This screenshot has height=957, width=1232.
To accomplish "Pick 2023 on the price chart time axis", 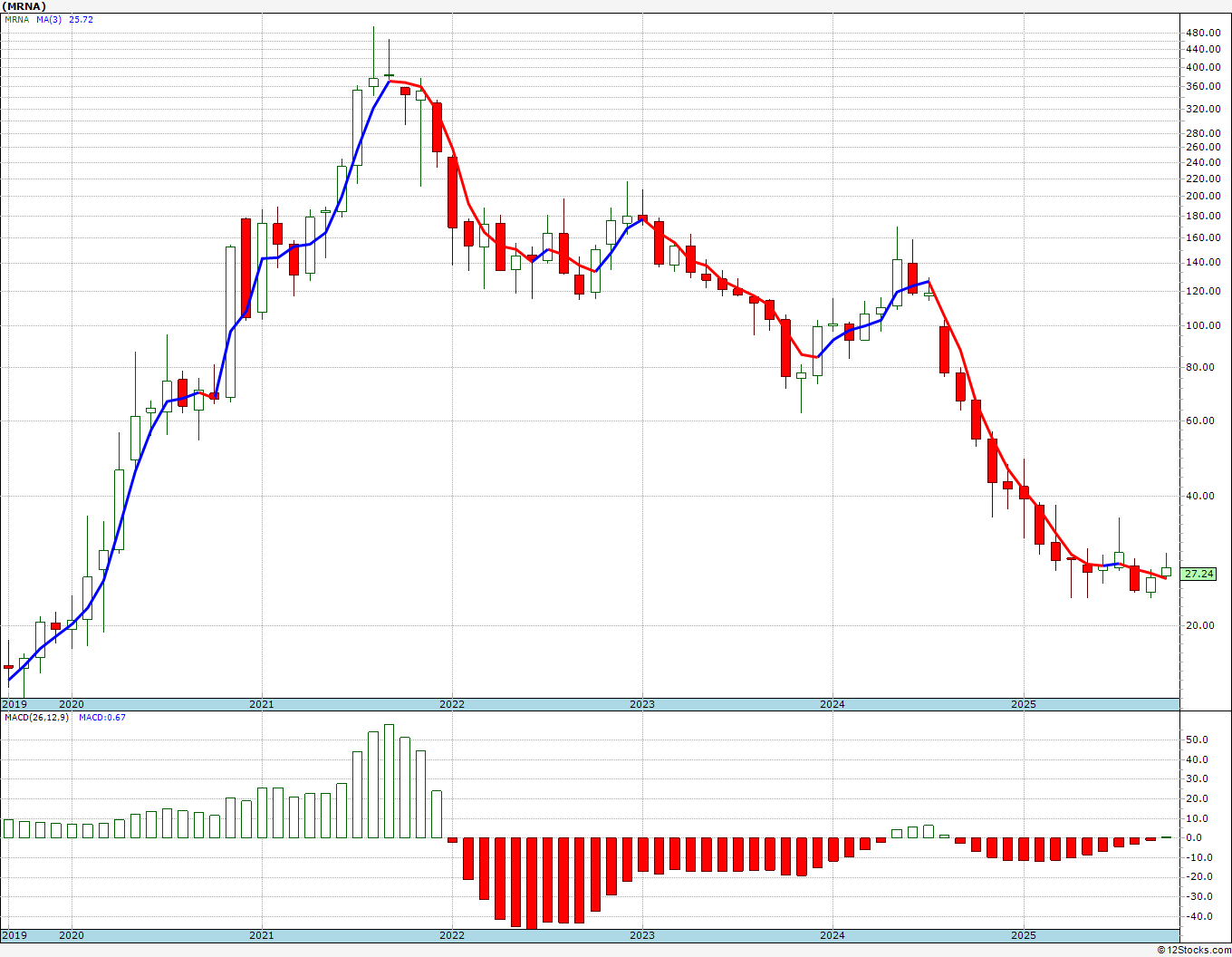I will 641,704.
